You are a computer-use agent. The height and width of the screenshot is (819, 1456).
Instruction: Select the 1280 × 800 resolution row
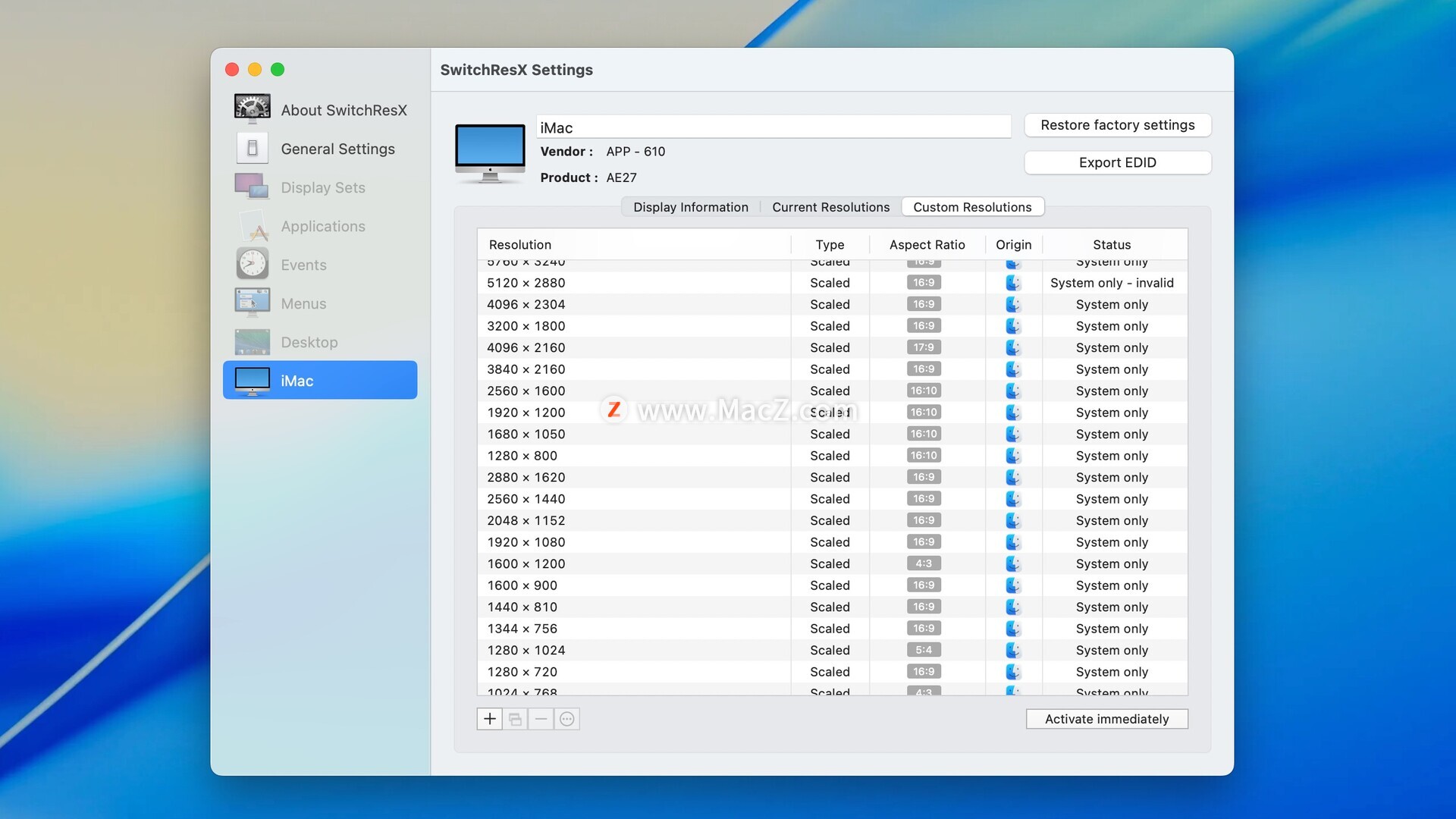[x=832, y=456]
